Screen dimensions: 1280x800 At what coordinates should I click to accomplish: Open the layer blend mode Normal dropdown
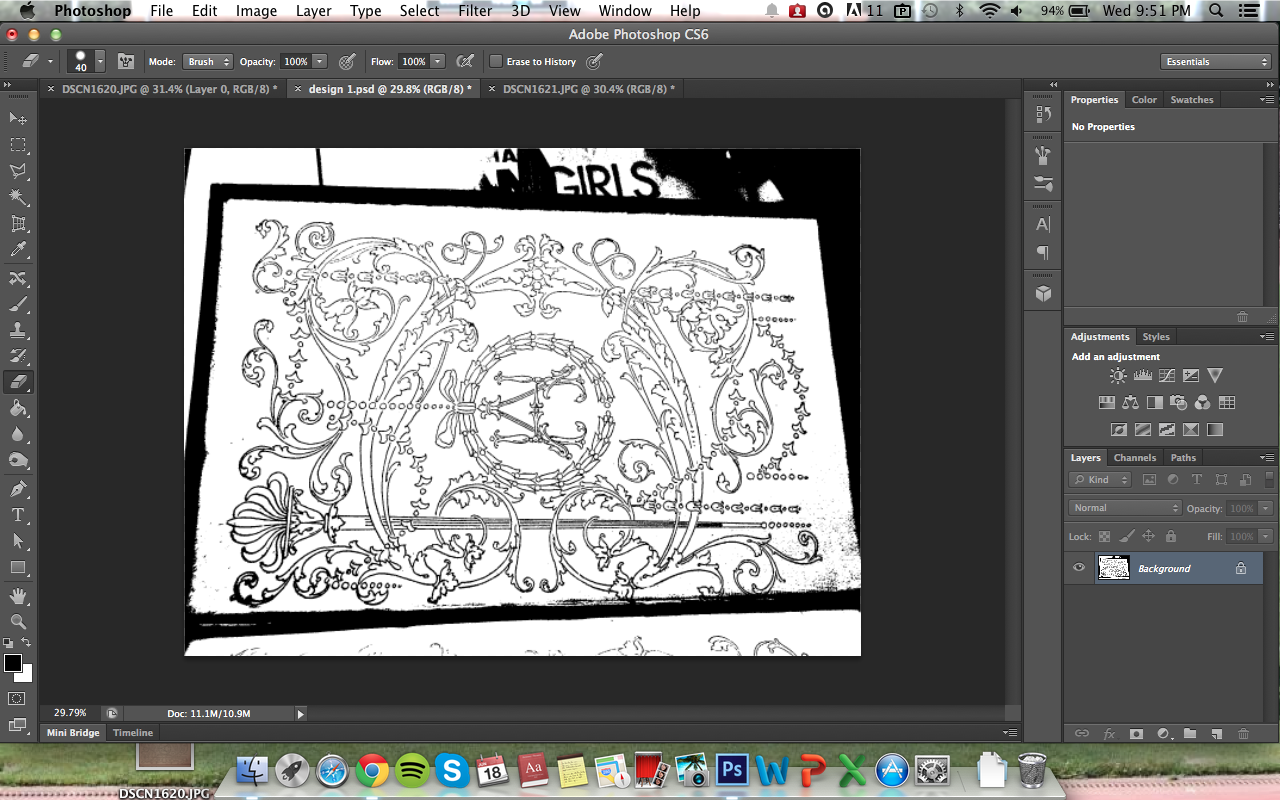(x=1125, y=508)
